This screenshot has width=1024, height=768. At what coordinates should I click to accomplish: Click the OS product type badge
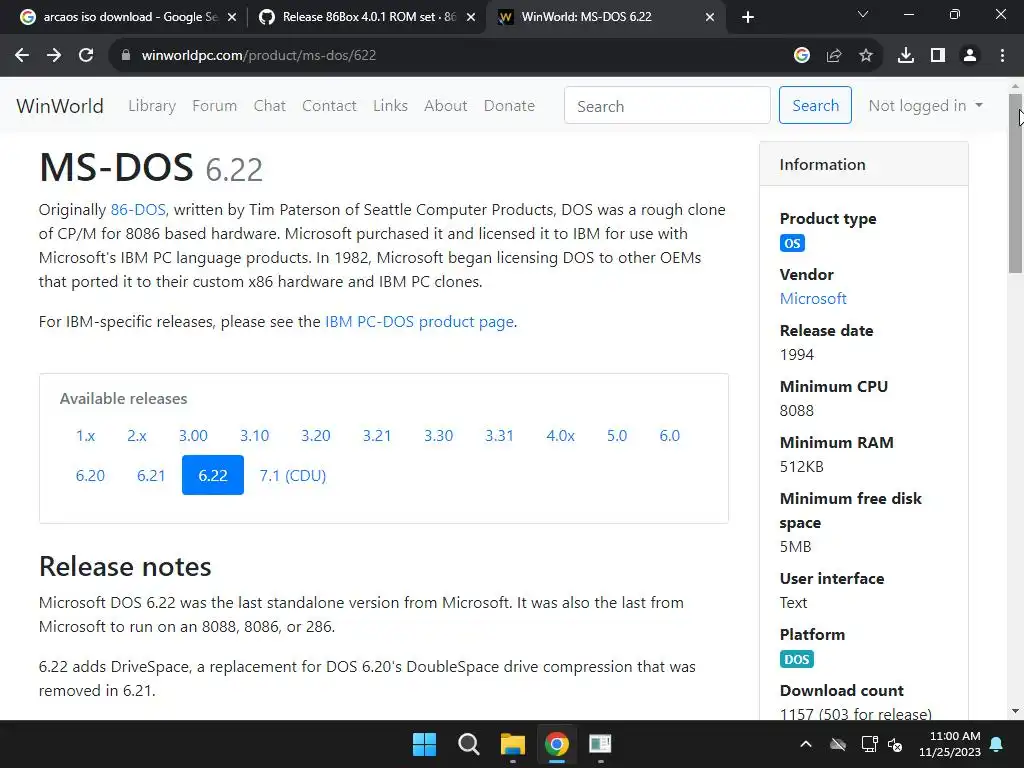(x=792, y=244)
